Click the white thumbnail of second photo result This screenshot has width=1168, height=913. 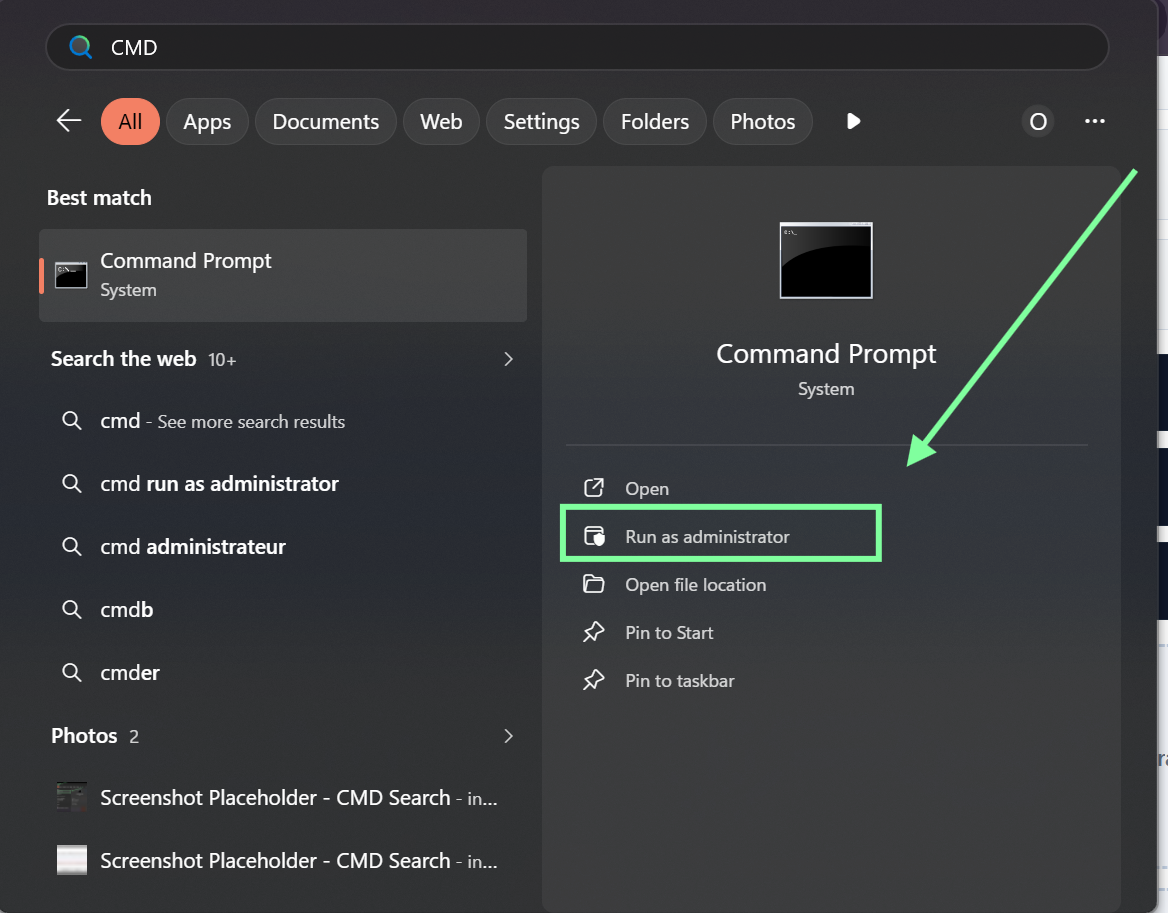tap(72, 860)
